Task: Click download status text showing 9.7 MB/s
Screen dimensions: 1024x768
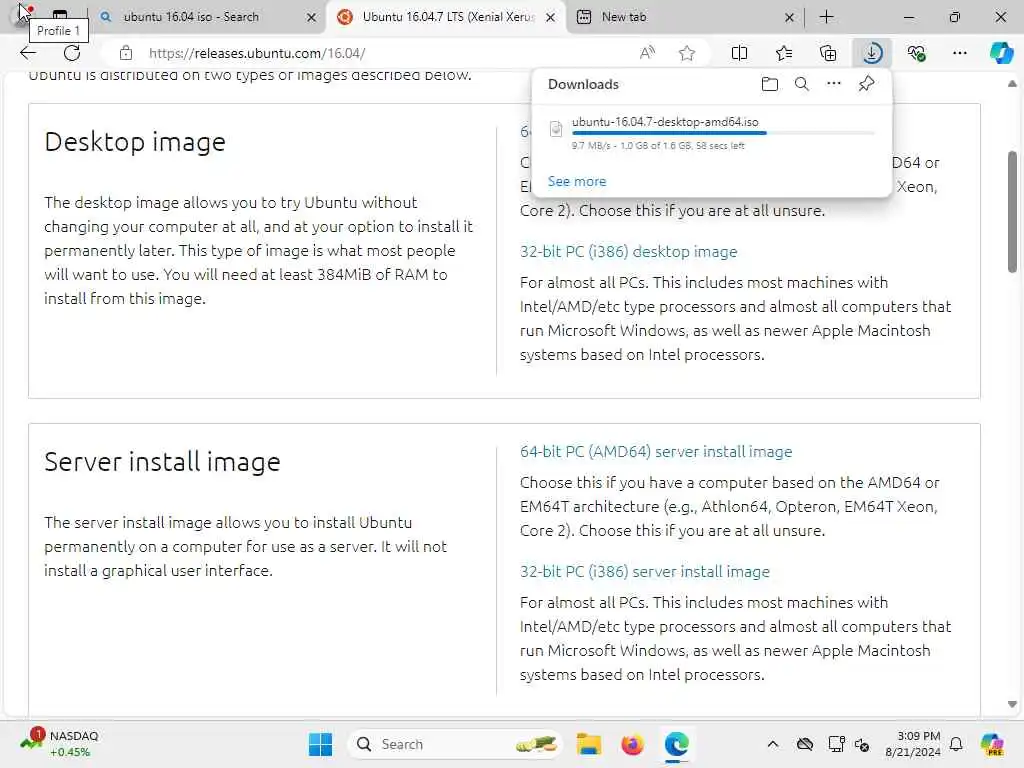Action: coord(658,146)
